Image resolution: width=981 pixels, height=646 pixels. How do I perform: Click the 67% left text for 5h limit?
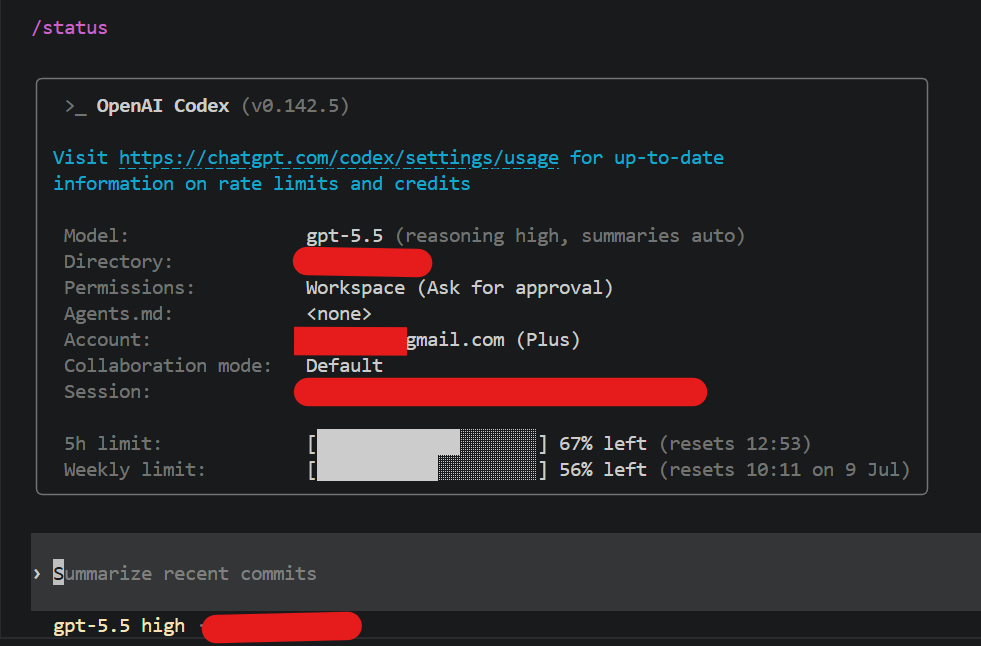[602, 444]
